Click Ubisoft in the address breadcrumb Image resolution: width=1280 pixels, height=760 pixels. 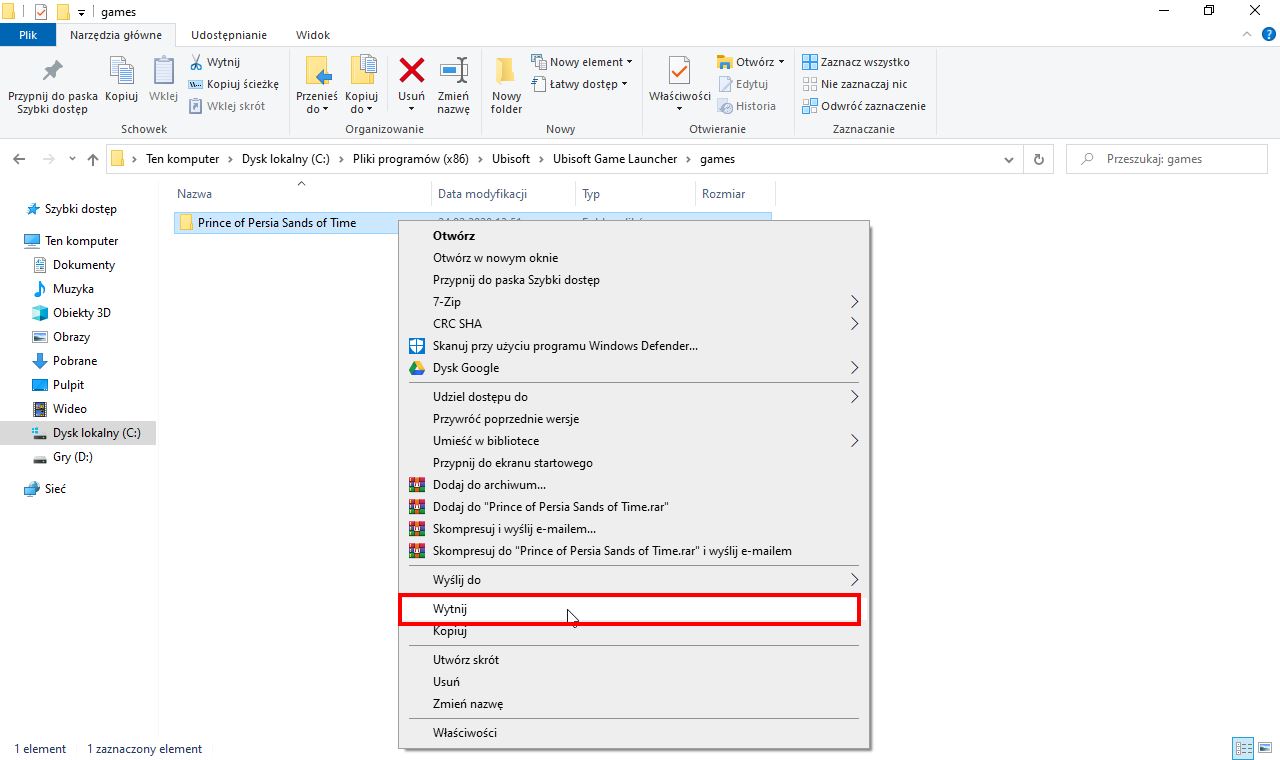[511, 159]
